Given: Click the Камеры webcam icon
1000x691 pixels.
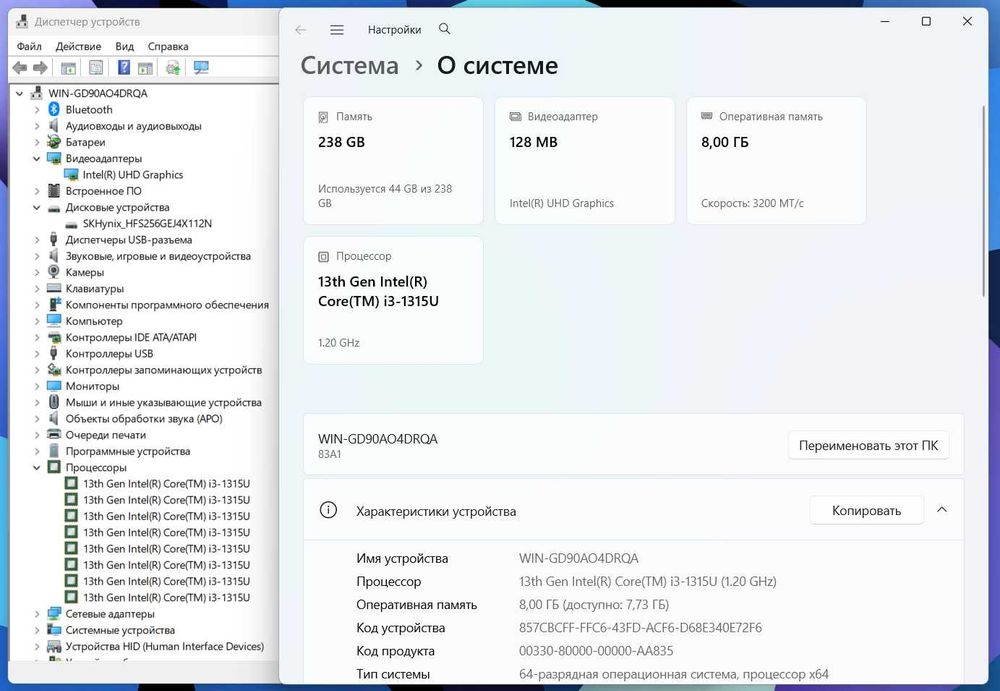Looking at the screenshot, I should (x=54, y=272).
